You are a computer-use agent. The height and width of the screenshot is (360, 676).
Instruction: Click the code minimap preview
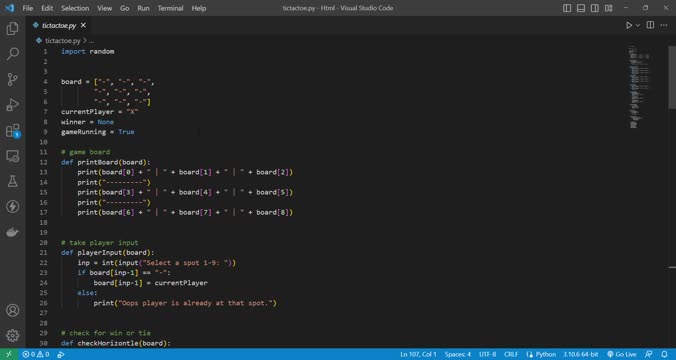[639, 87]
